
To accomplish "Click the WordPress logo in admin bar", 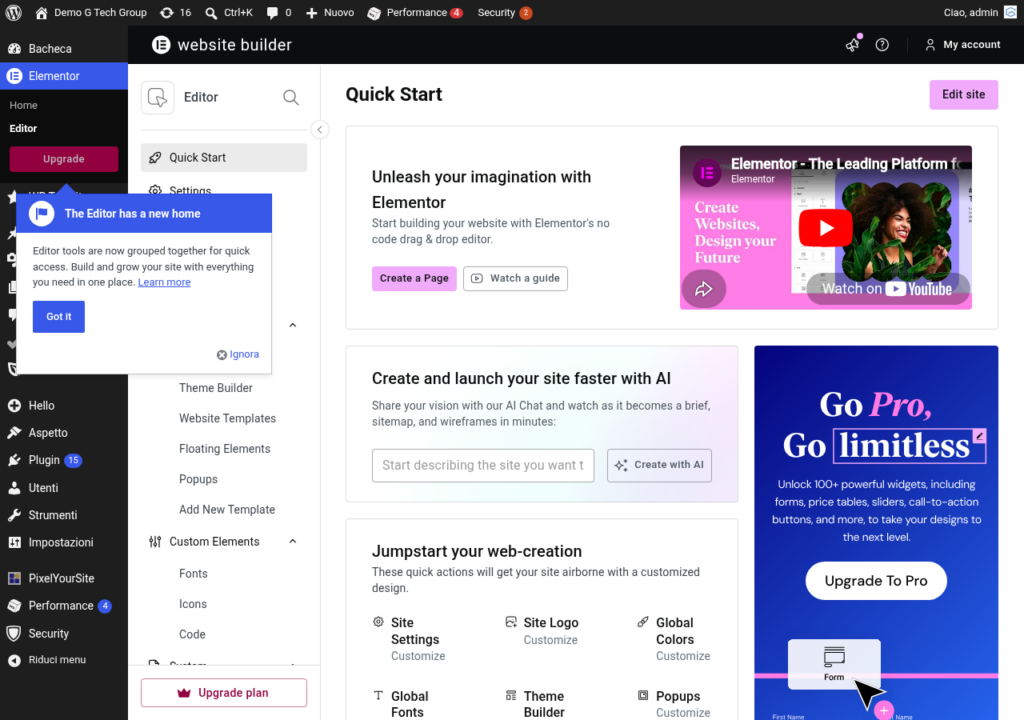I will tap(14, 12).
